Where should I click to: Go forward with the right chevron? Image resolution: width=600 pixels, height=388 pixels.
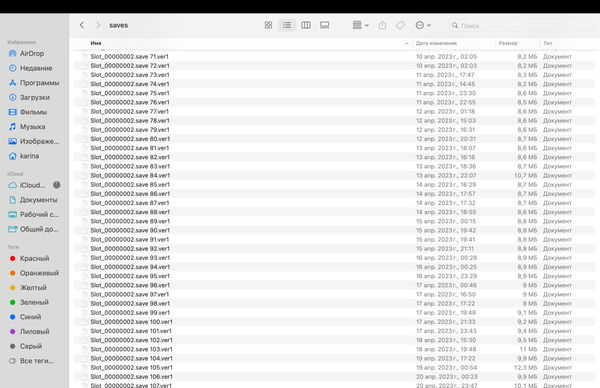coord(98,25)
